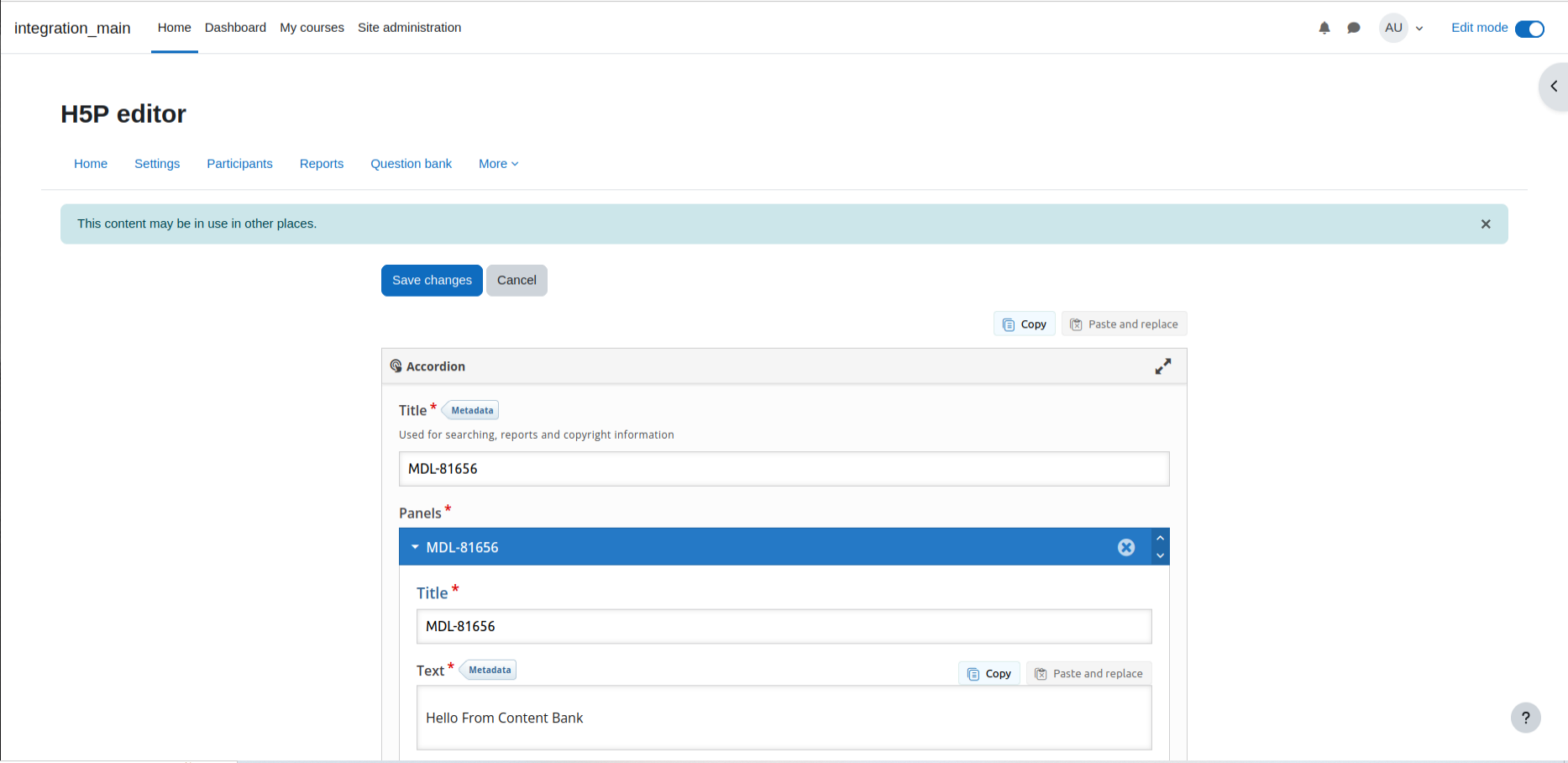Dismiss the content-in-use notification
1568x763 pixels.
pos(1486,224)
